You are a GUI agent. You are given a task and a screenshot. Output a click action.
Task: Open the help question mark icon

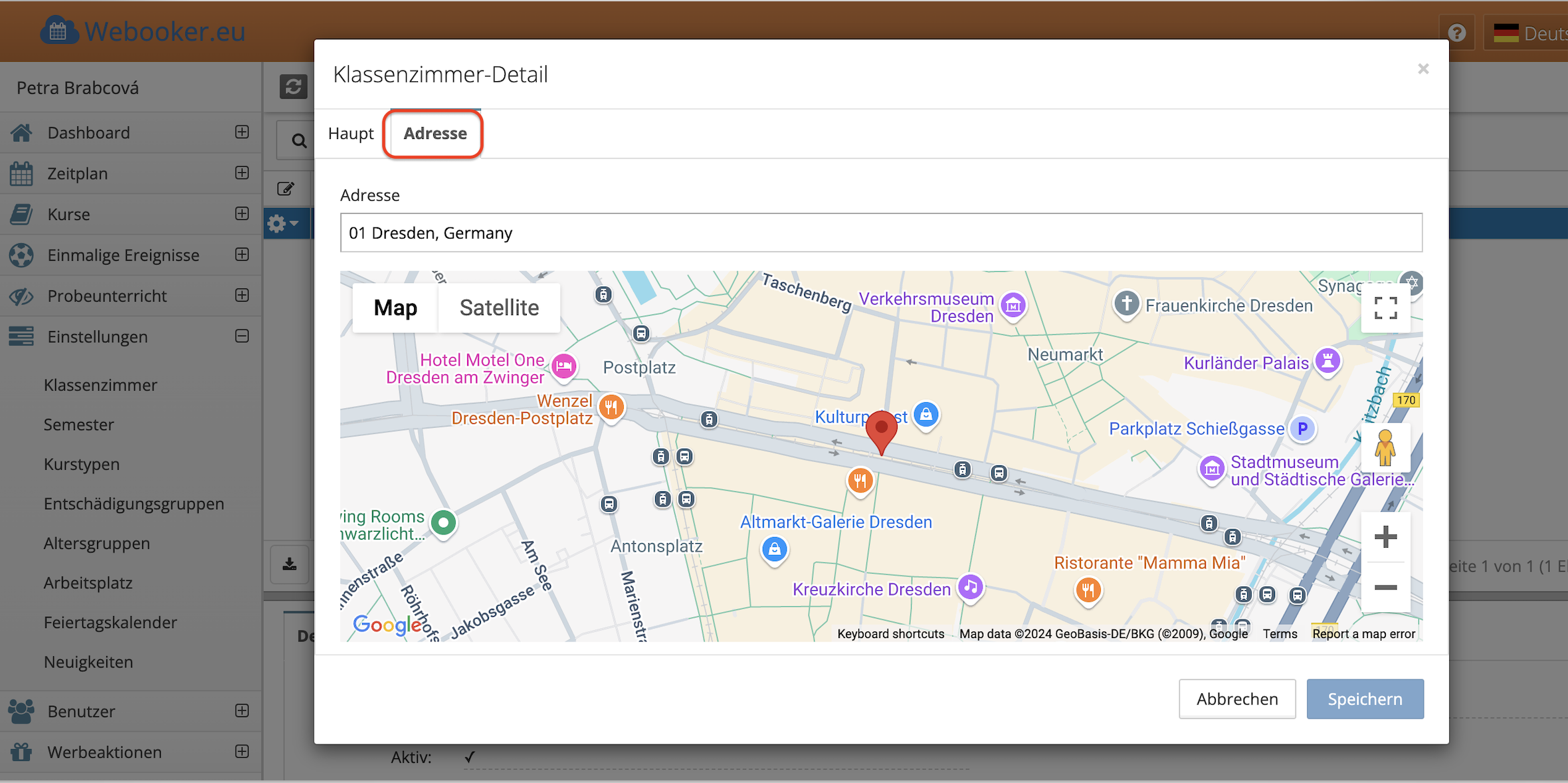point(1457,33)
